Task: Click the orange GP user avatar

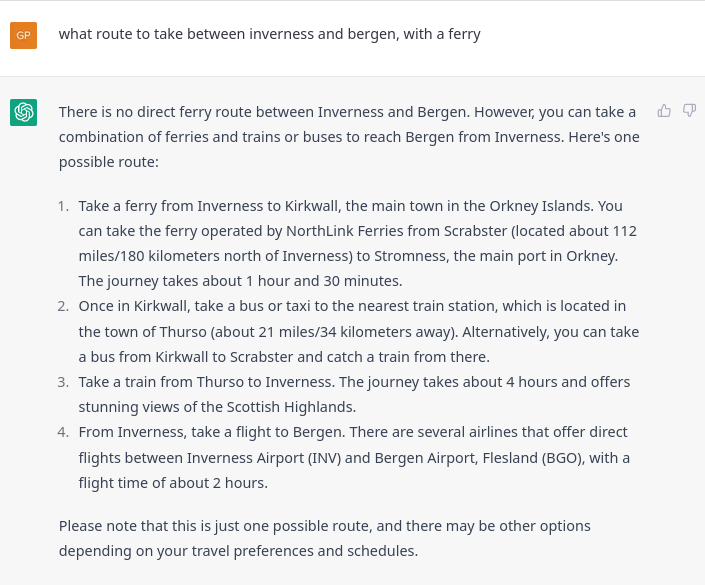Action: 23,35
